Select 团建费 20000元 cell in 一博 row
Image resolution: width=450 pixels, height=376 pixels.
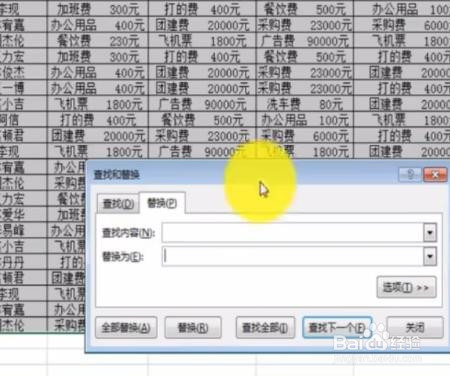(x=202, y=88)
